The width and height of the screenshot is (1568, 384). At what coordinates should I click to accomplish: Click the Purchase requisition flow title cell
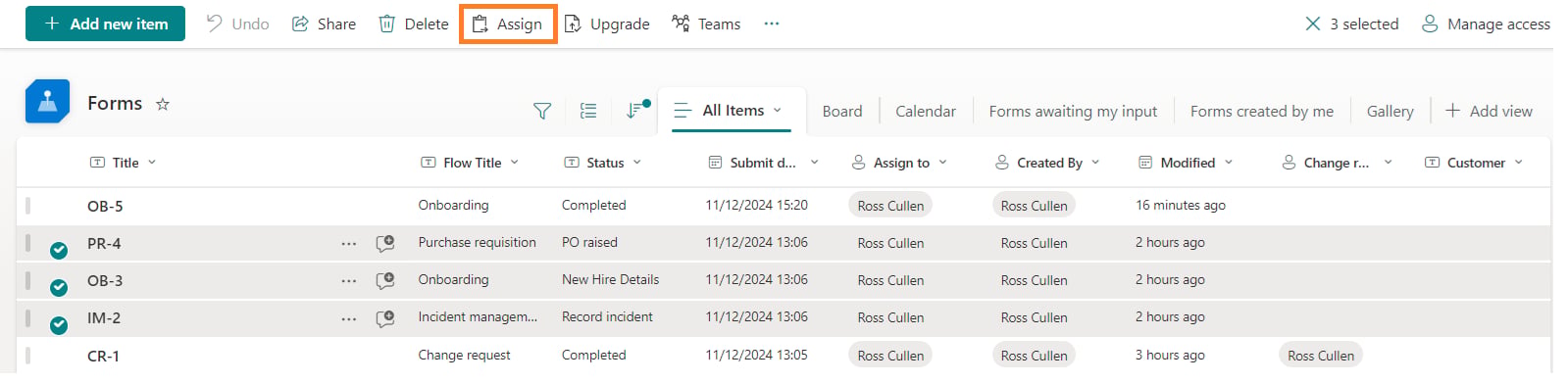pos(477,243)
